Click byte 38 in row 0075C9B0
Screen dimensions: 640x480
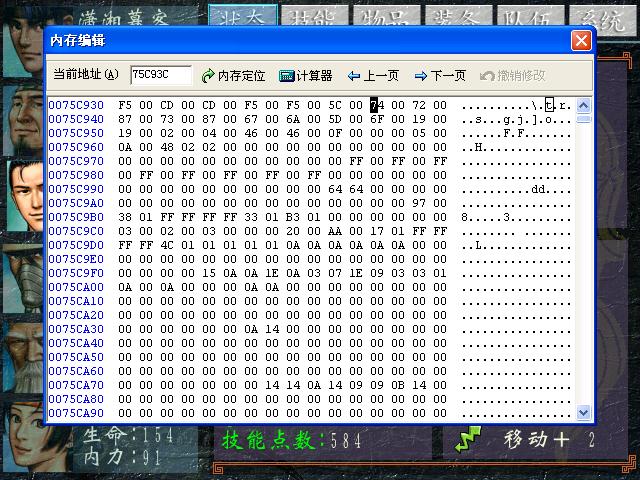pyautogui.click(x=125, y=217)
